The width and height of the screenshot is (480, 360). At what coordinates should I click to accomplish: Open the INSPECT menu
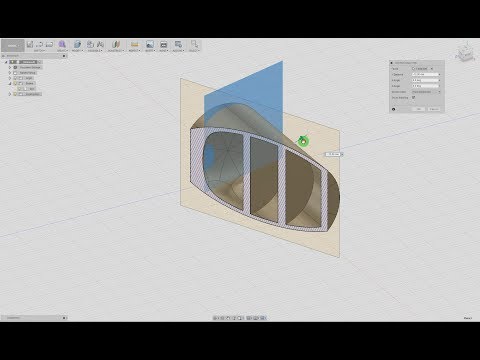pos(134,51)
